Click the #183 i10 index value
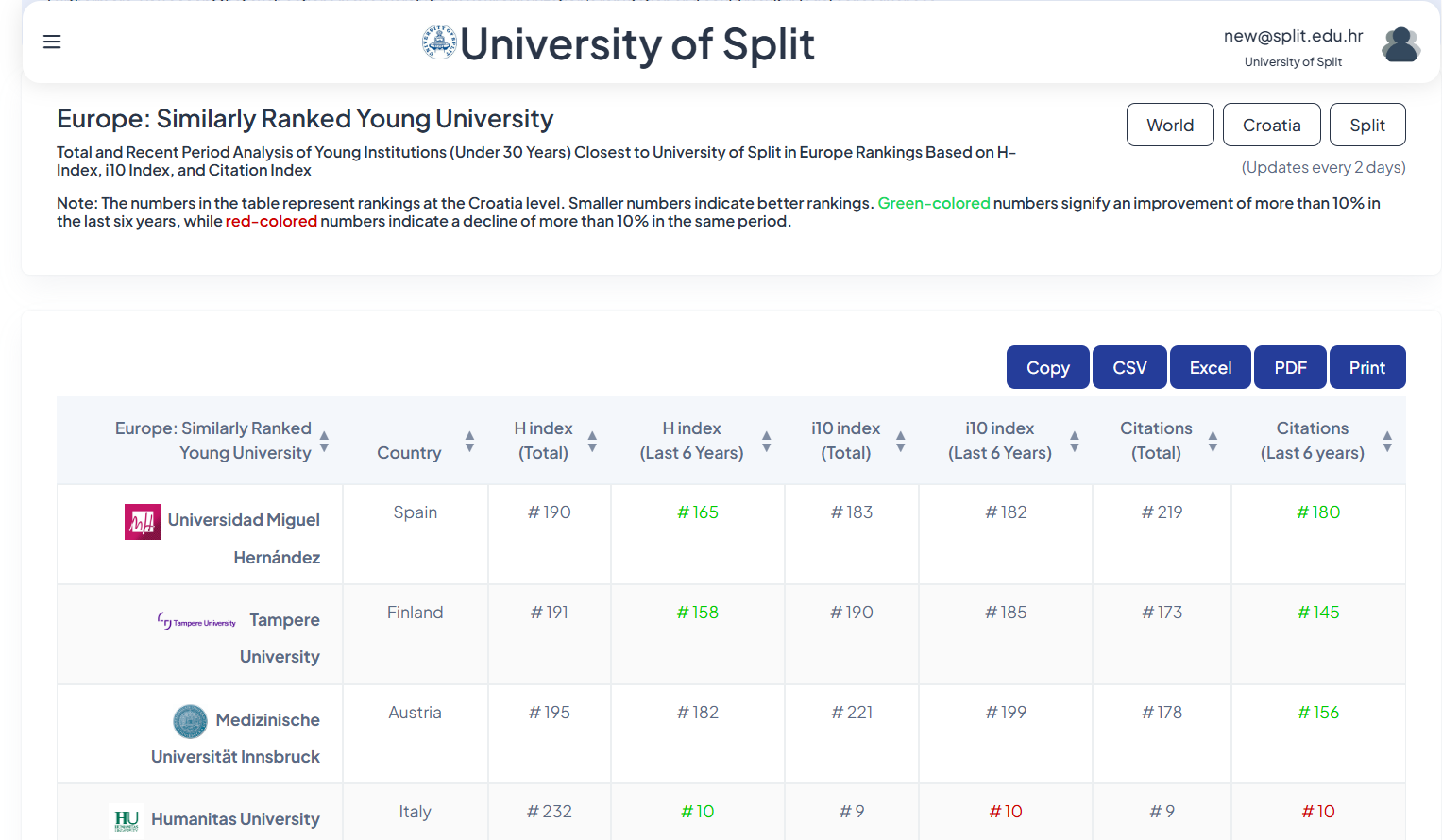1442x840 pixels. click(x=852, y=512)
